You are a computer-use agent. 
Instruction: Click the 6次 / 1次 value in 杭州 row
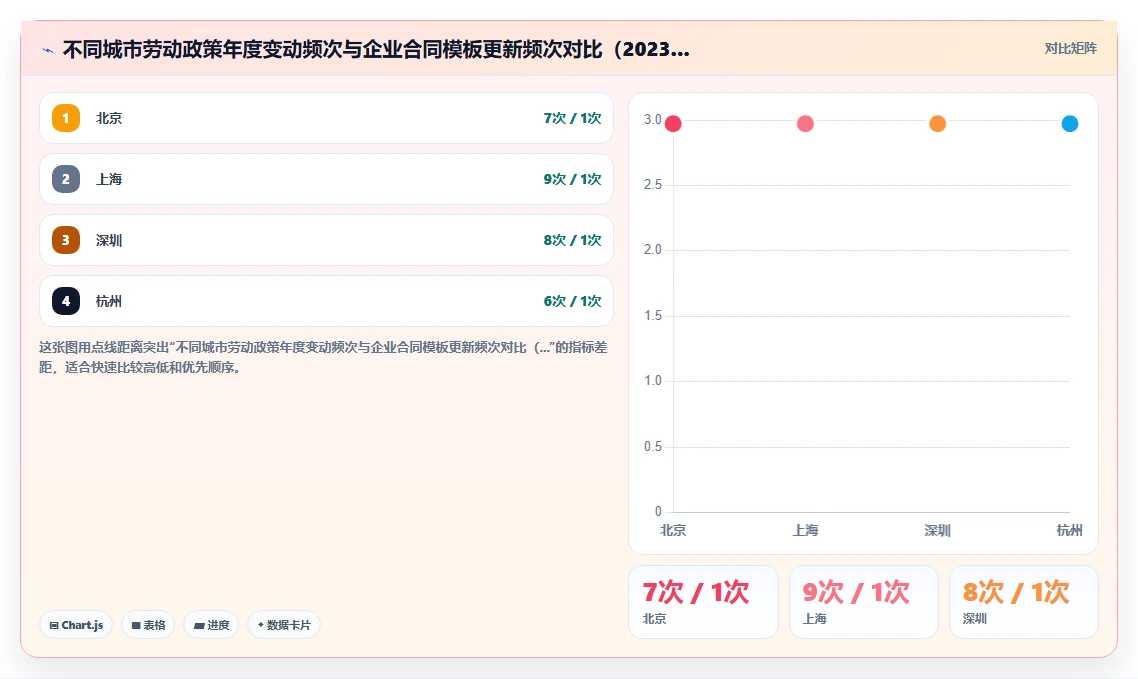pyautogui.click(x=572, y=301)
